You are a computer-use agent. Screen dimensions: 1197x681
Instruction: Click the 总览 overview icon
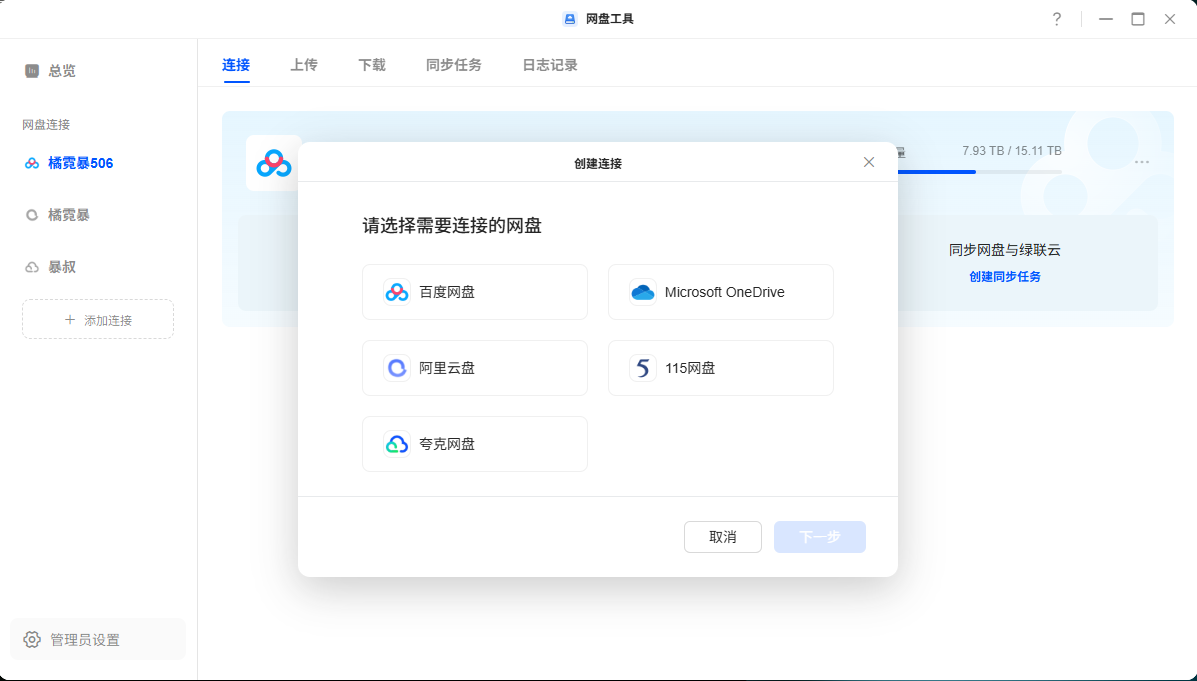click(x=31, y=71)
